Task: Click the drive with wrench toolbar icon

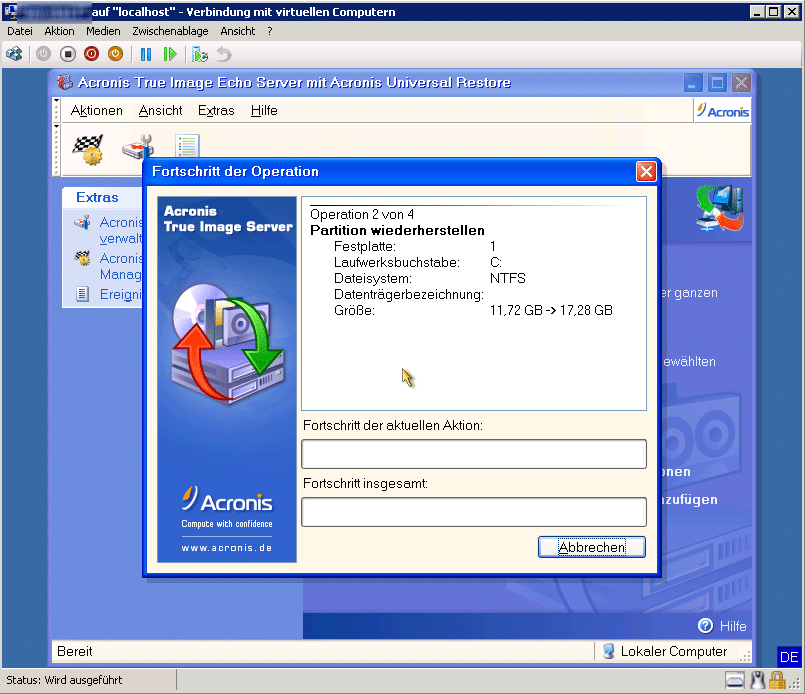Action: (138, 147)
